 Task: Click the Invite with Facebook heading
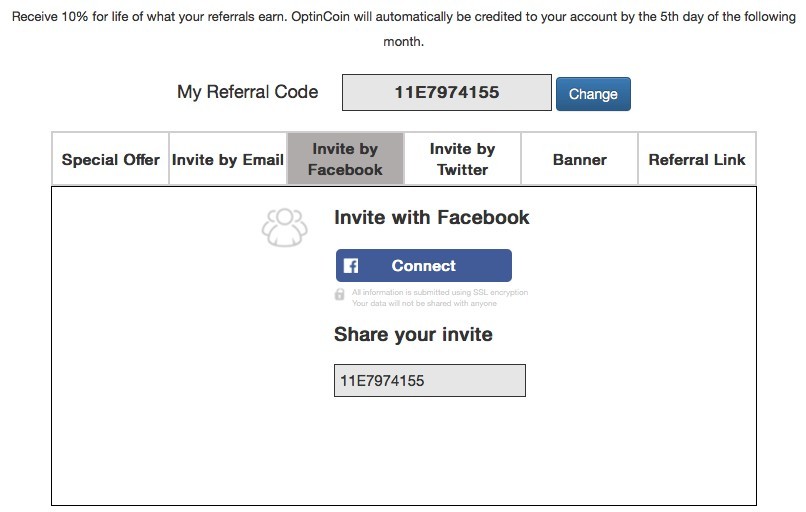pyautogui.click(x=431, y=217)
